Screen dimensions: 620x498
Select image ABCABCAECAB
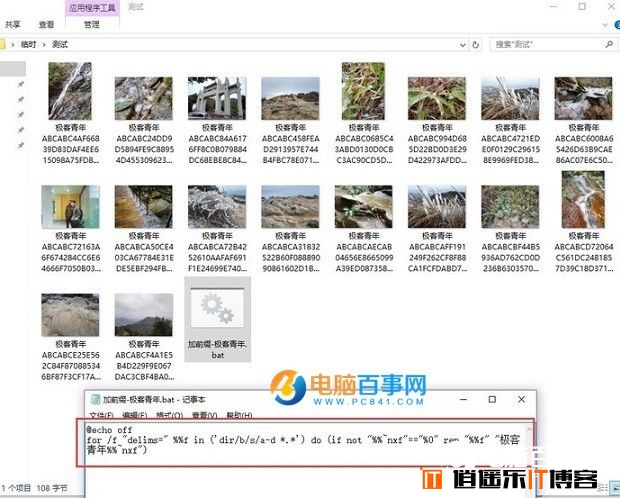[x=363, y=206]
